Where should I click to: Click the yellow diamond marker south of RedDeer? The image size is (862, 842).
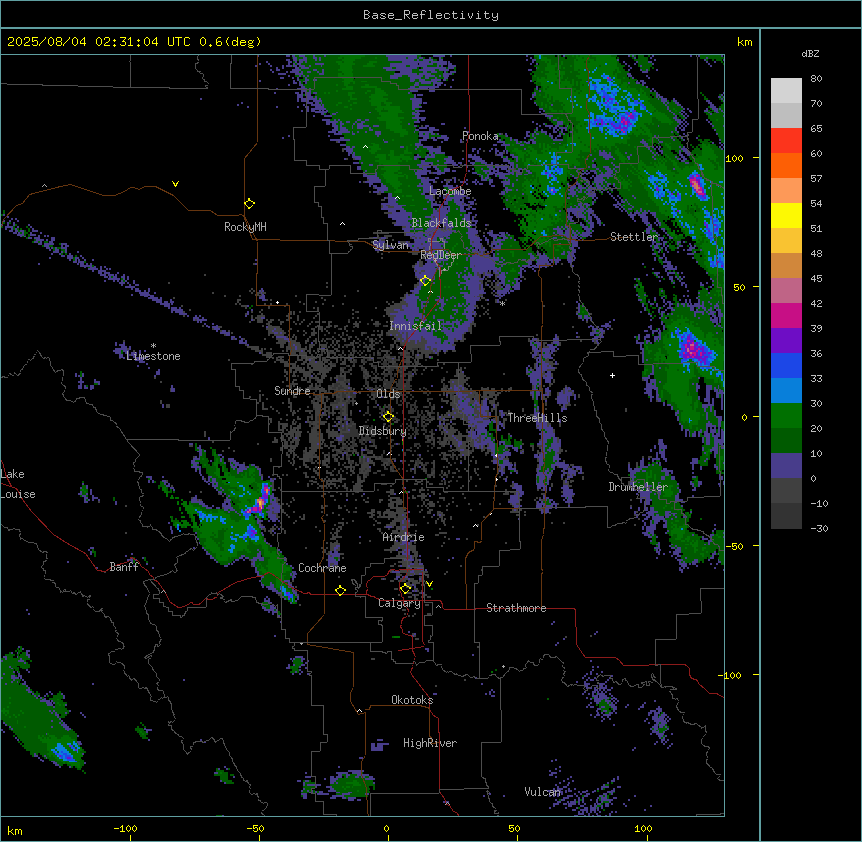pos(425,281)
